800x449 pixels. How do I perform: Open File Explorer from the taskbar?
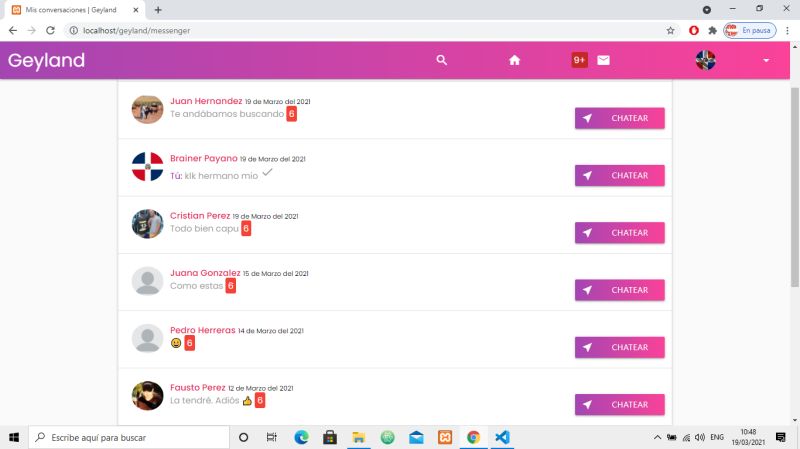click(359, 437)
